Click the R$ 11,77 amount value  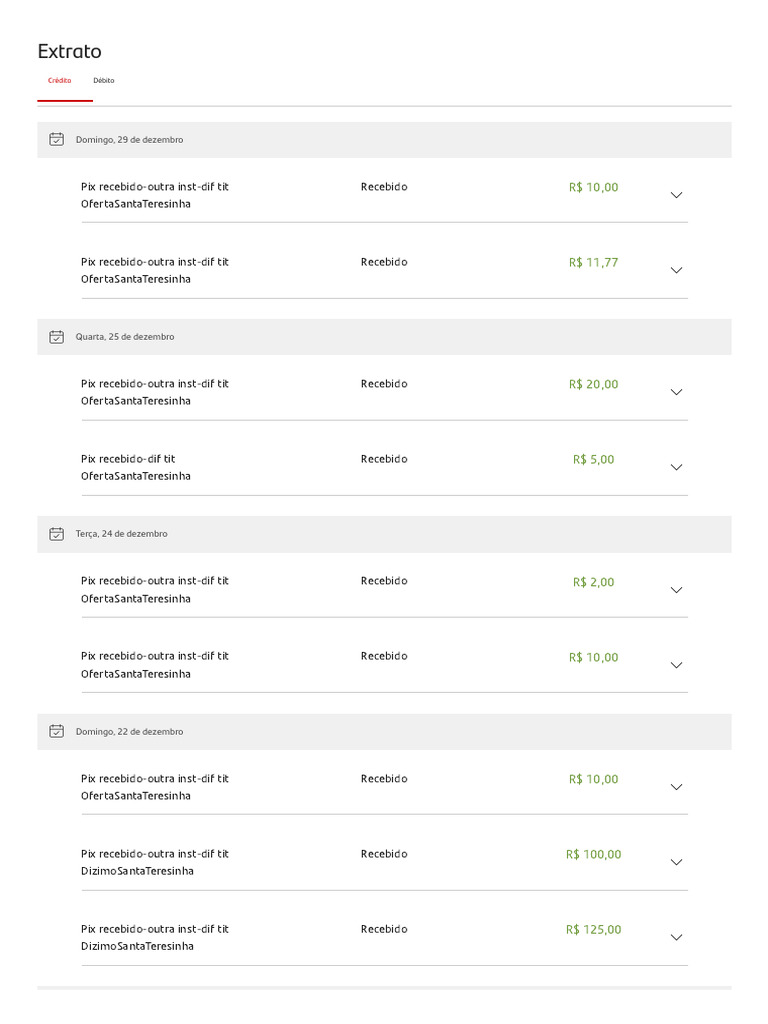click(x=593, y=262)
